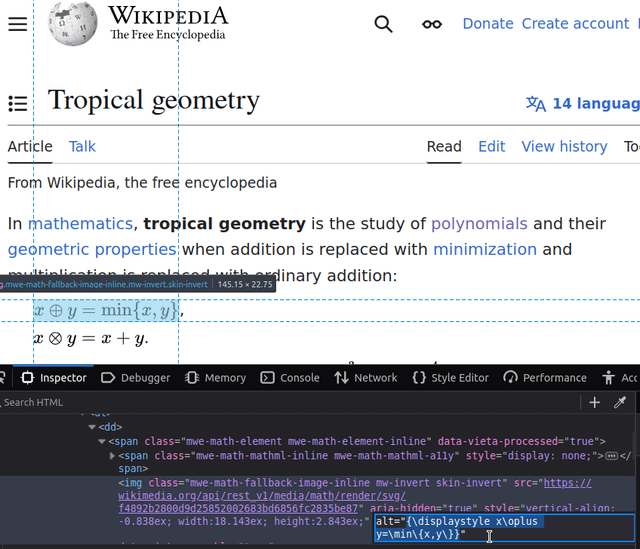Open the Style Editor tab
This screenshot has height=549, width=640.
450,377
